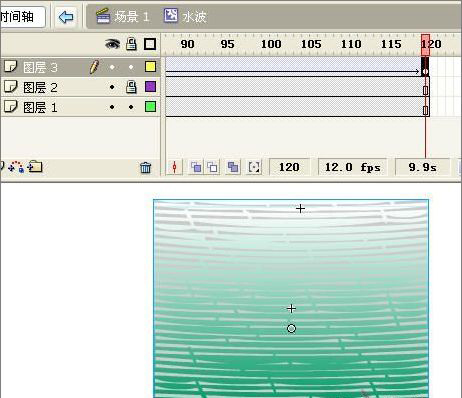Click the back arrow to return to scene
Viewport: 462px width, 398px height.
(66, 17)
